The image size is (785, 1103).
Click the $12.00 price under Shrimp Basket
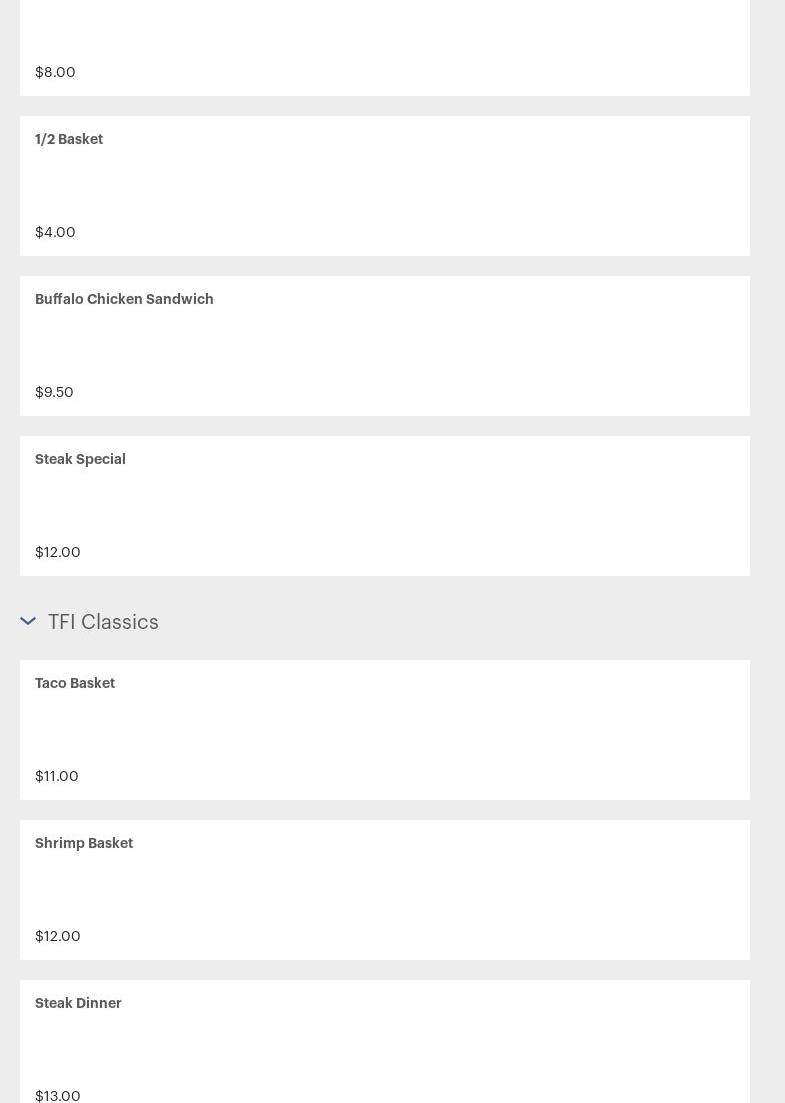point(57,936)
